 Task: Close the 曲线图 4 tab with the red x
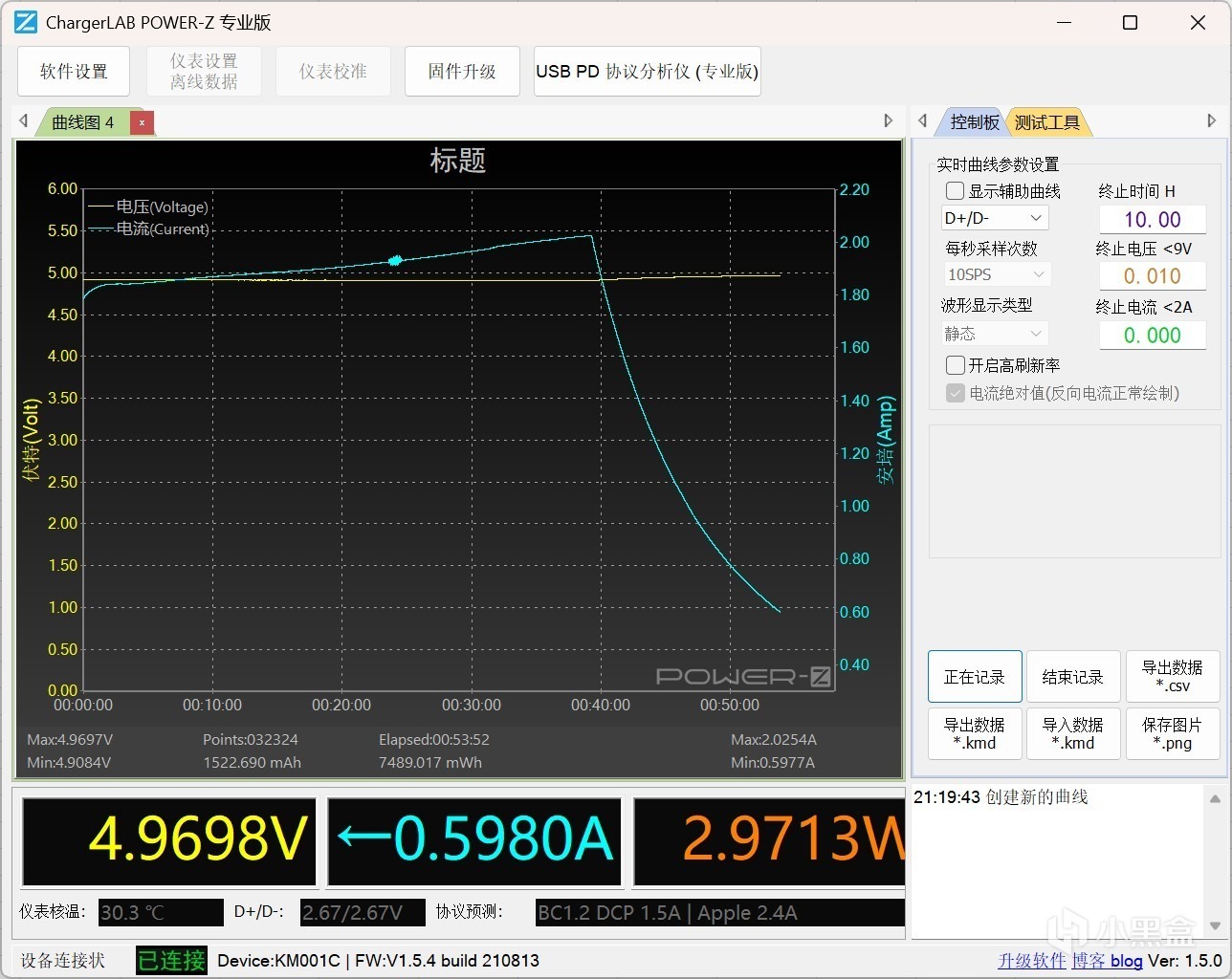(142, 122)
